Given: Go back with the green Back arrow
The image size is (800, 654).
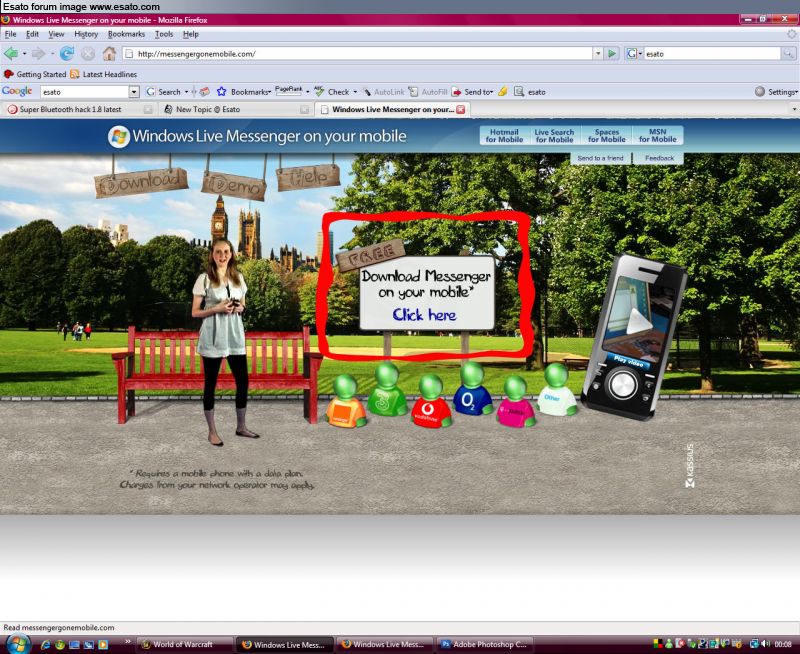Looking at the screenshot, I should pos(11,54).
